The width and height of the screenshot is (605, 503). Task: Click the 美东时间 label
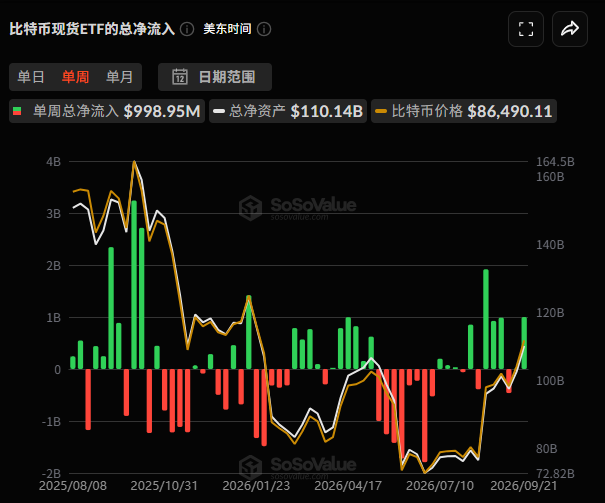227,29
